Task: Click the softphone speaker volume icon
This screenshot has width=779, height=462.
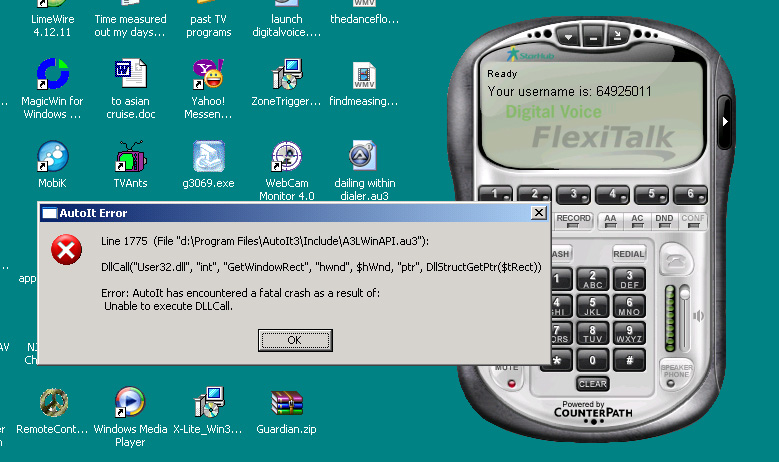Action: coord(699,316)
